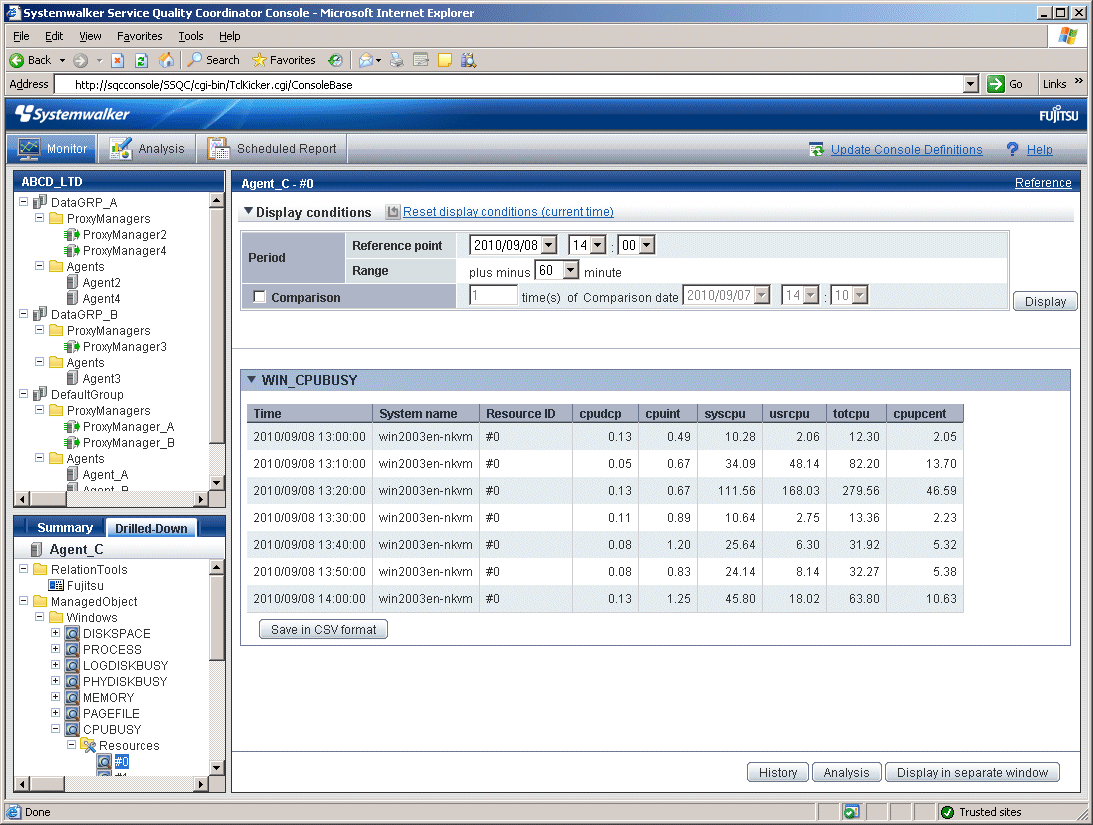The image size is (1093, 825).
Task: Click the PROCESS monitor icon
Action: tap(72, 649)
